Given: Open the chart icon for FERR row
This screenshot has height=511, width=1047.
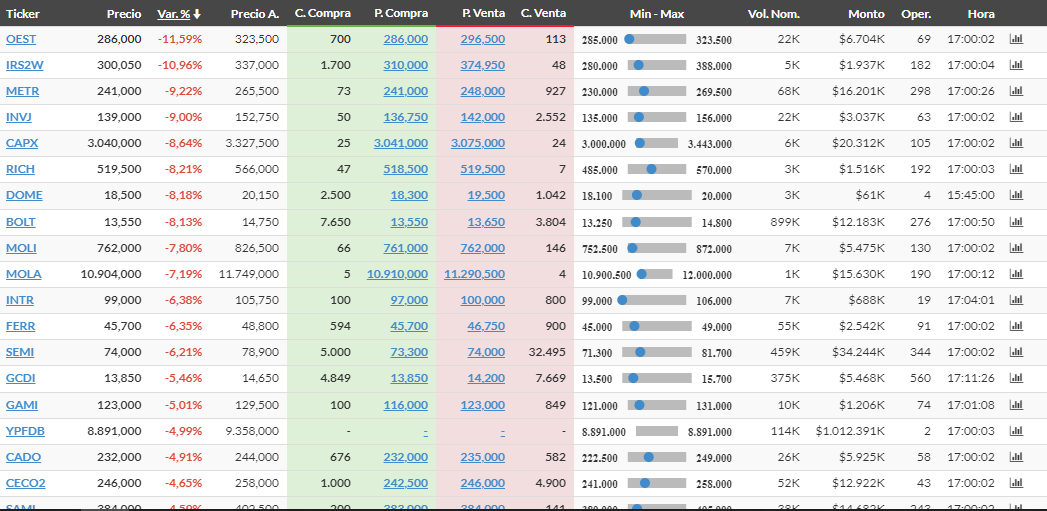Looking at the screenshot, I should [x=1016, y=327].
